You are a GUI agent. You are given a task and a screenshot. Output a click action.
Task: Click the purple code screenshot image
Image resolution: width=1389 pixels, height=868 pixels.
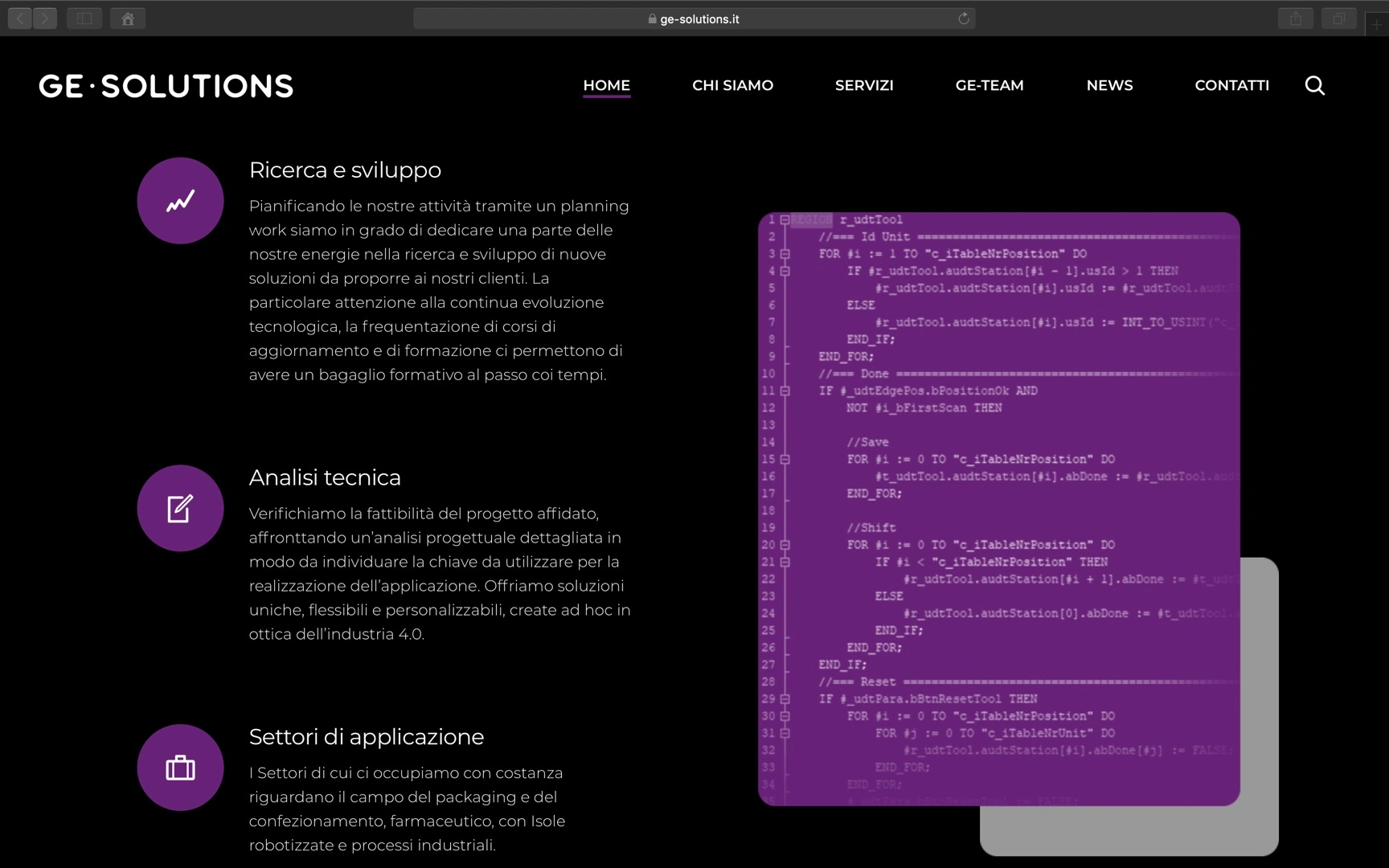pos(998,509)
